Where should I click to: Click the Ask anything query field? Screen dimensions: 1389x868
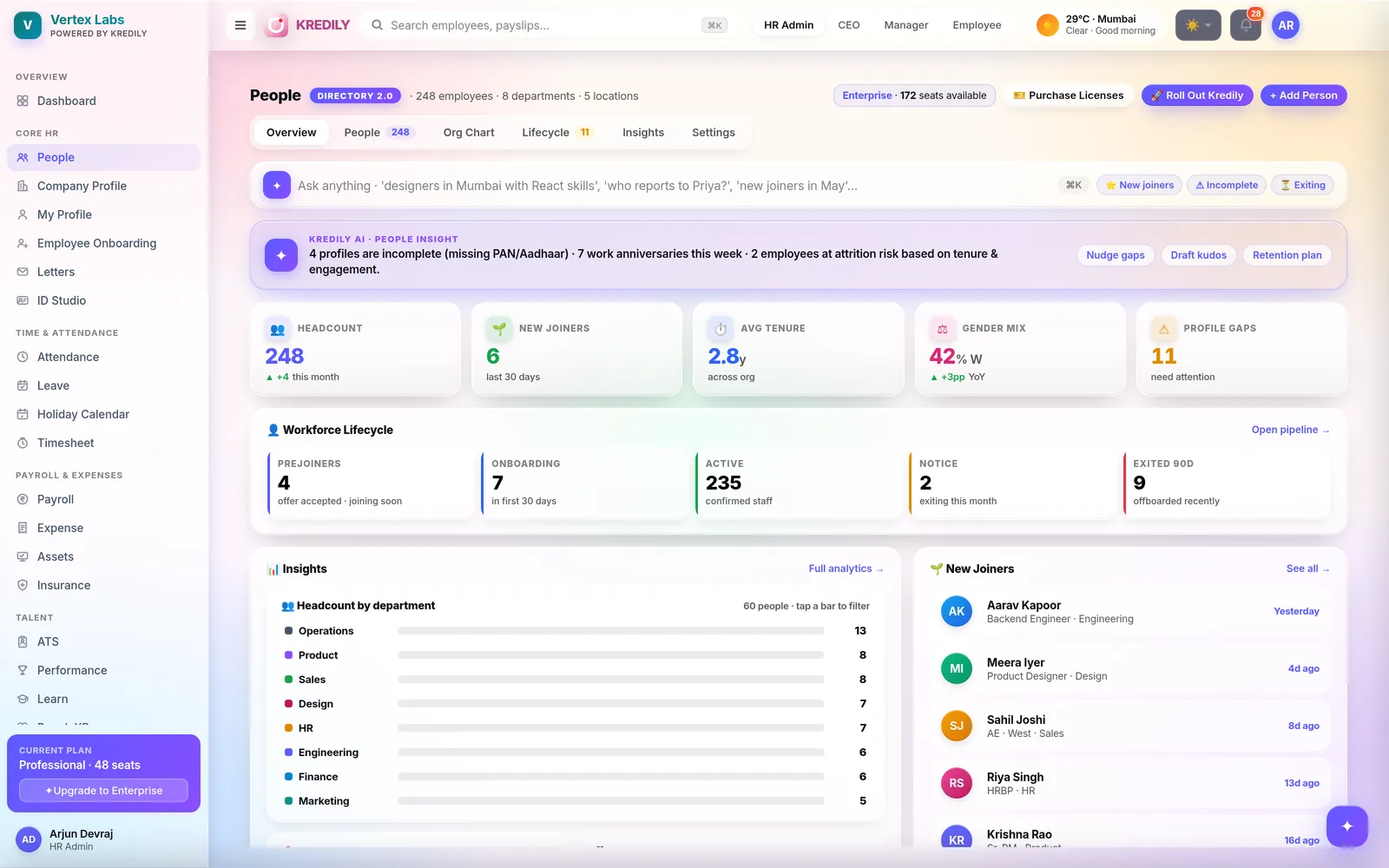(674, 186)
